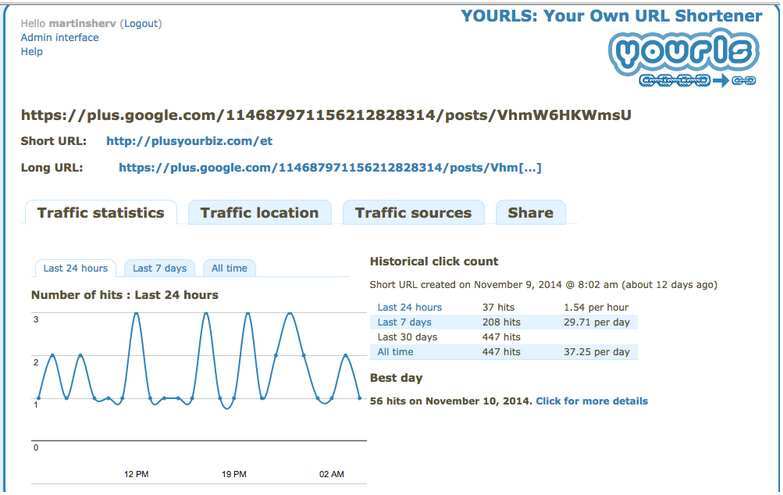The height and width of the screenshot is (495, 783).
Task: Click the Historical click count heading
Action: [x=434, y=261]
